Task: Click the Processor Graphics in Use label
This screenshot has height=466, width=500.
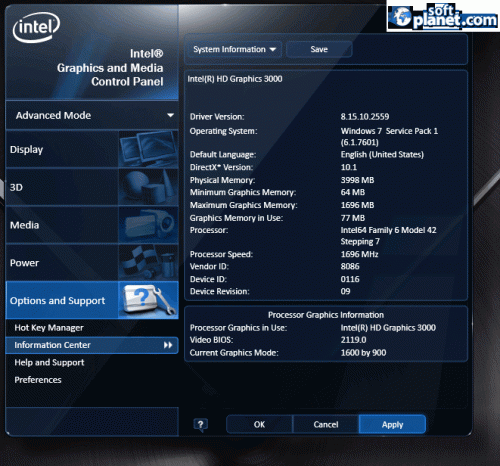Action: pos(238,328)
